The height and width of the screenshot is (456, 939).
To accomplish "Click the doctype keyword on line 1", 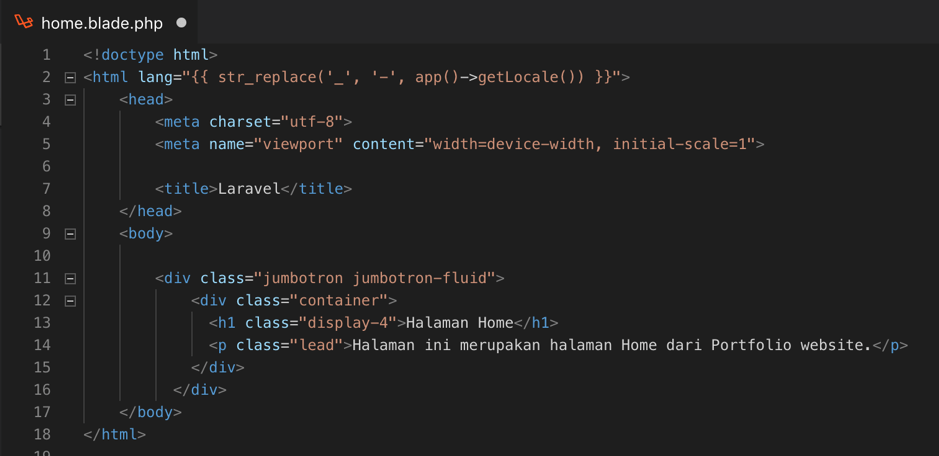I will point(132,55).
